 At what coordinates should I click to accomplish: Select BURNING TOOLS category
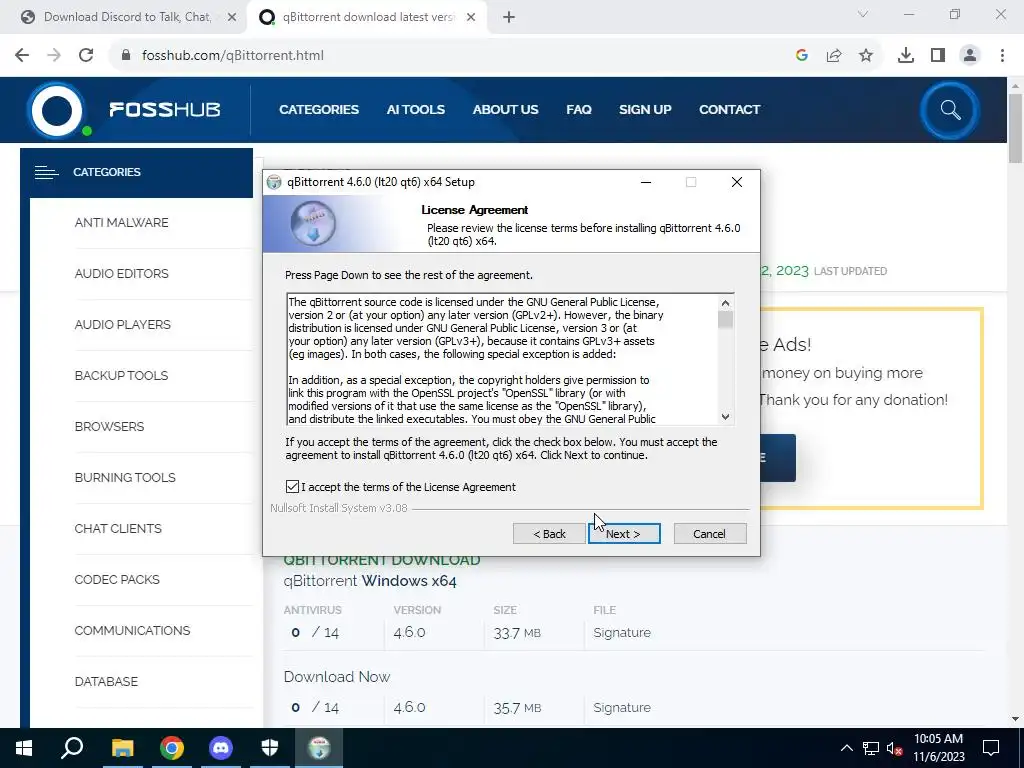pyautogui.click(x=125, y=477)
